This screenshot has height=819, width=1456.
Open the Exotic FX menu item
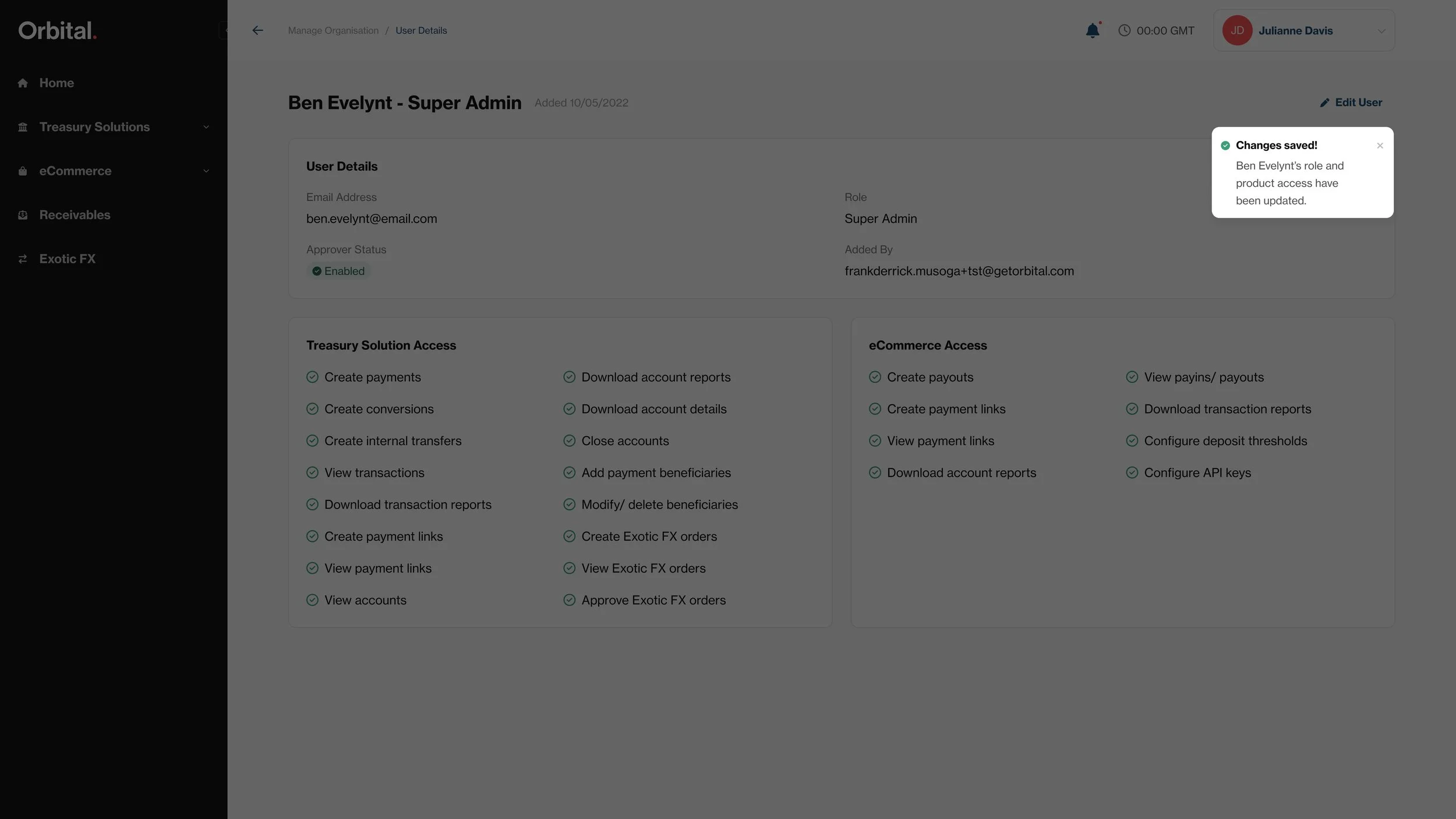[67, 259]
